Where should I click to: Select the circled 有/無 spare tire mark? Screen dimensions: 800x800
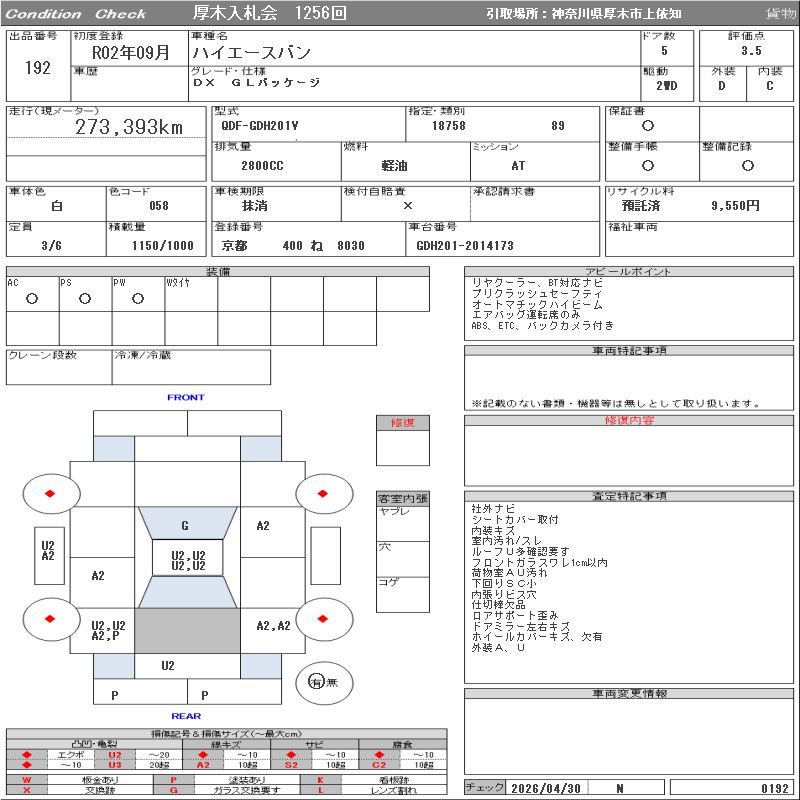(x=317, y=682)
